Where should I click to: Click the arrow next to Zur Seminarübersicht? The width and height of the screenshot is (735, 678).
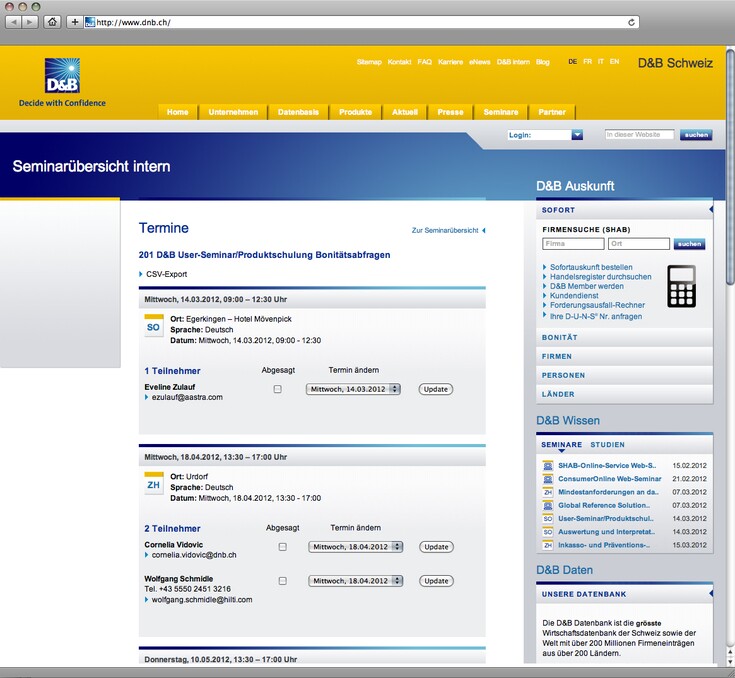click(x=484, y=230)
